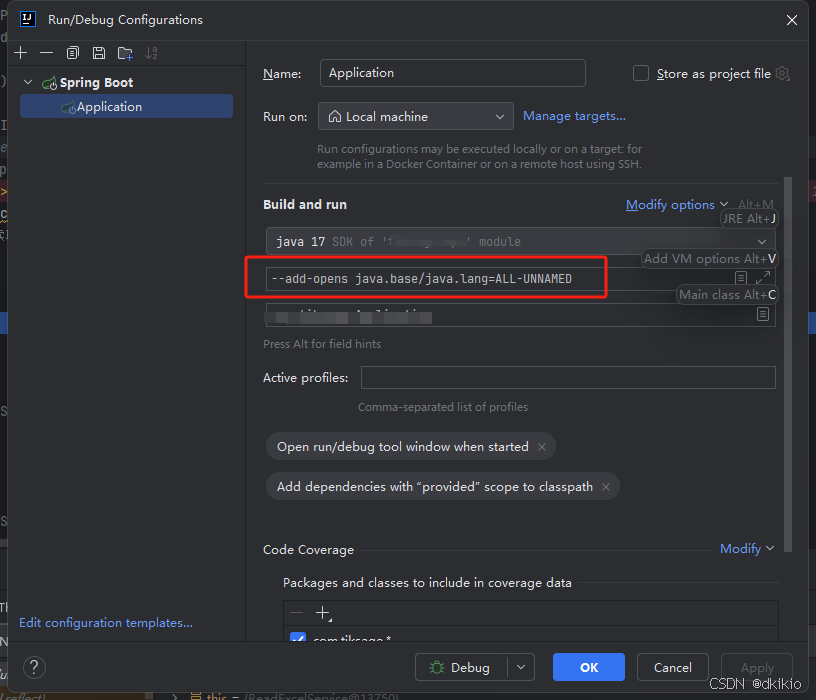Open the Run on Local machine dropdown
The height and width of the screenshot is (700, 816).
415,116
